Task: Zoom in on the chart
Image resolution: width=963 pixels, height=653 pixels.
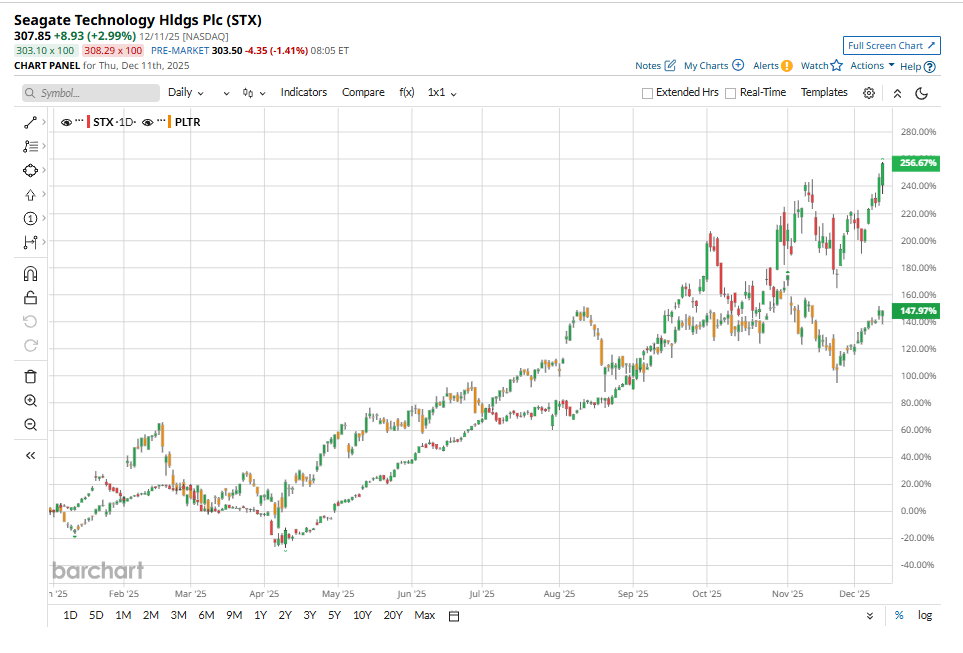Action: (30, 400)
